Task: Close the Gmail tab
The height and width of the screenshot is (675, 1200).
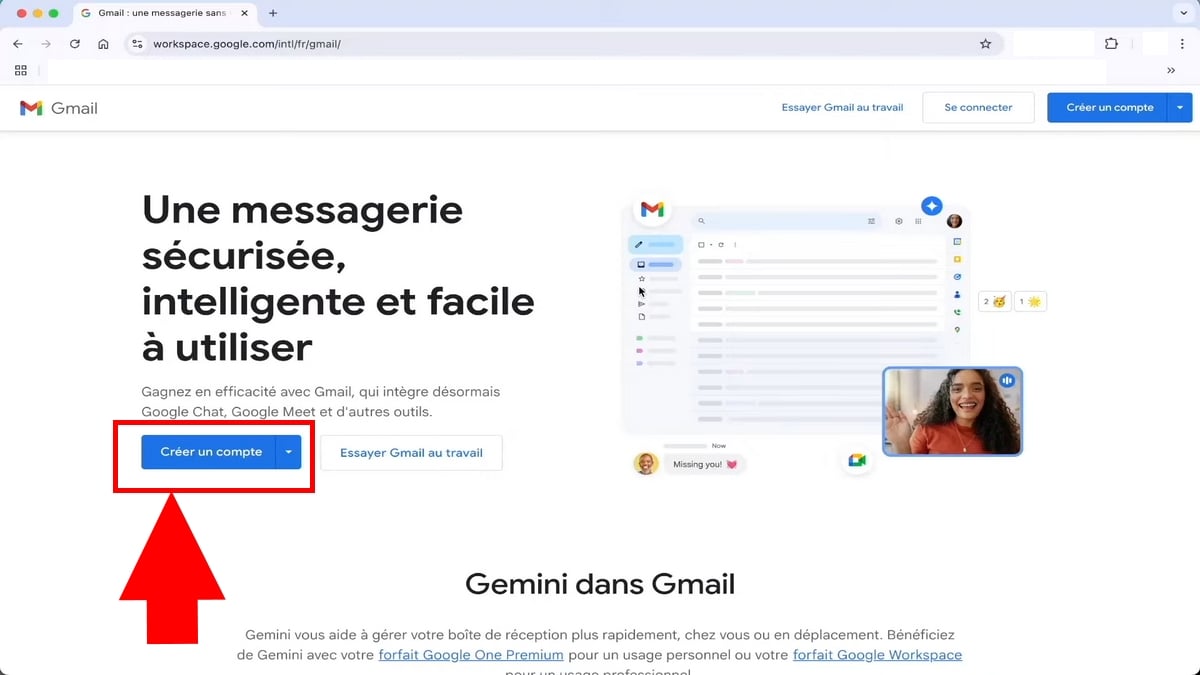Action: (243, 14)
